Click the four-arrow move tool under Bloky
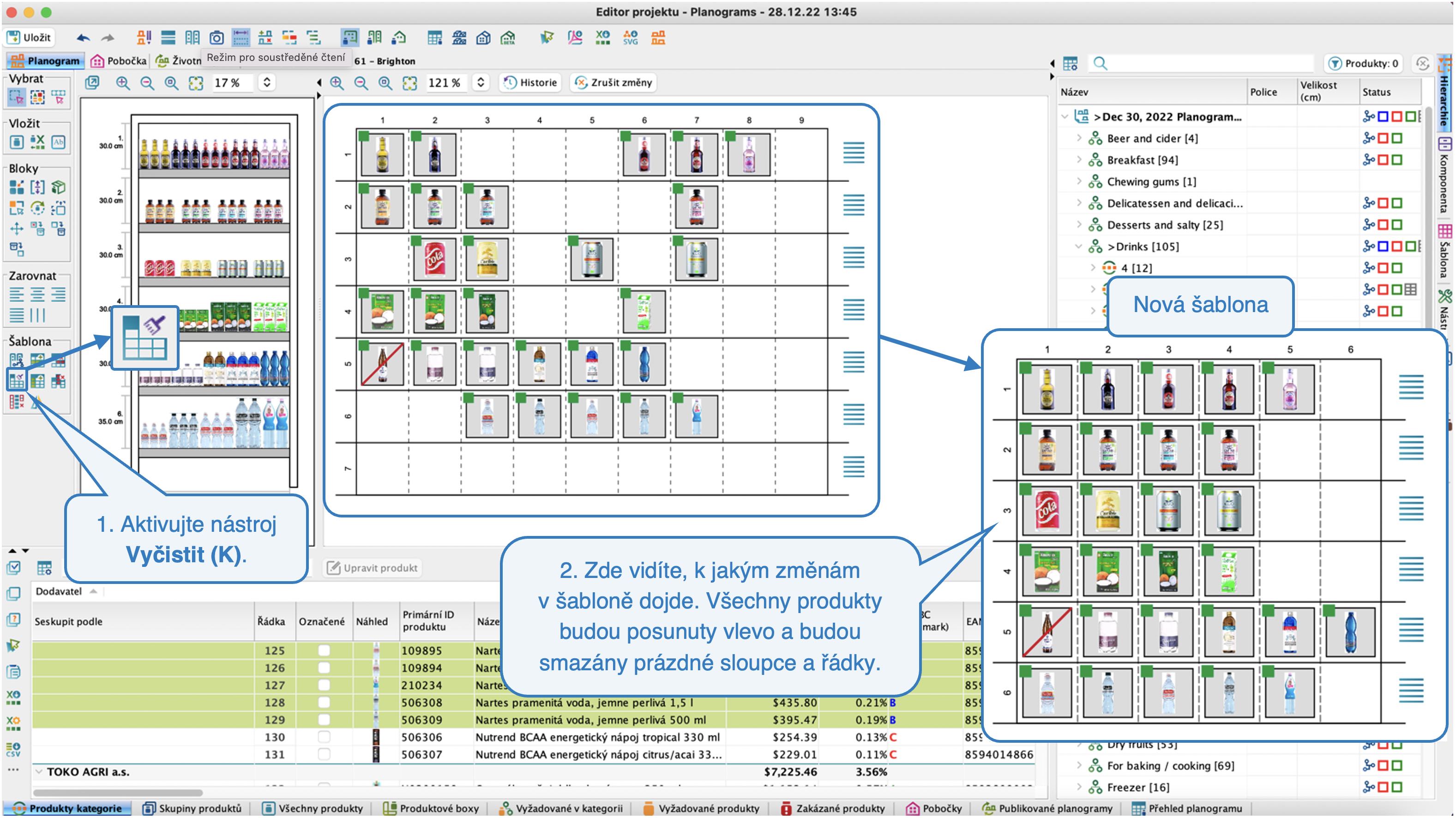 coord(17,229)
